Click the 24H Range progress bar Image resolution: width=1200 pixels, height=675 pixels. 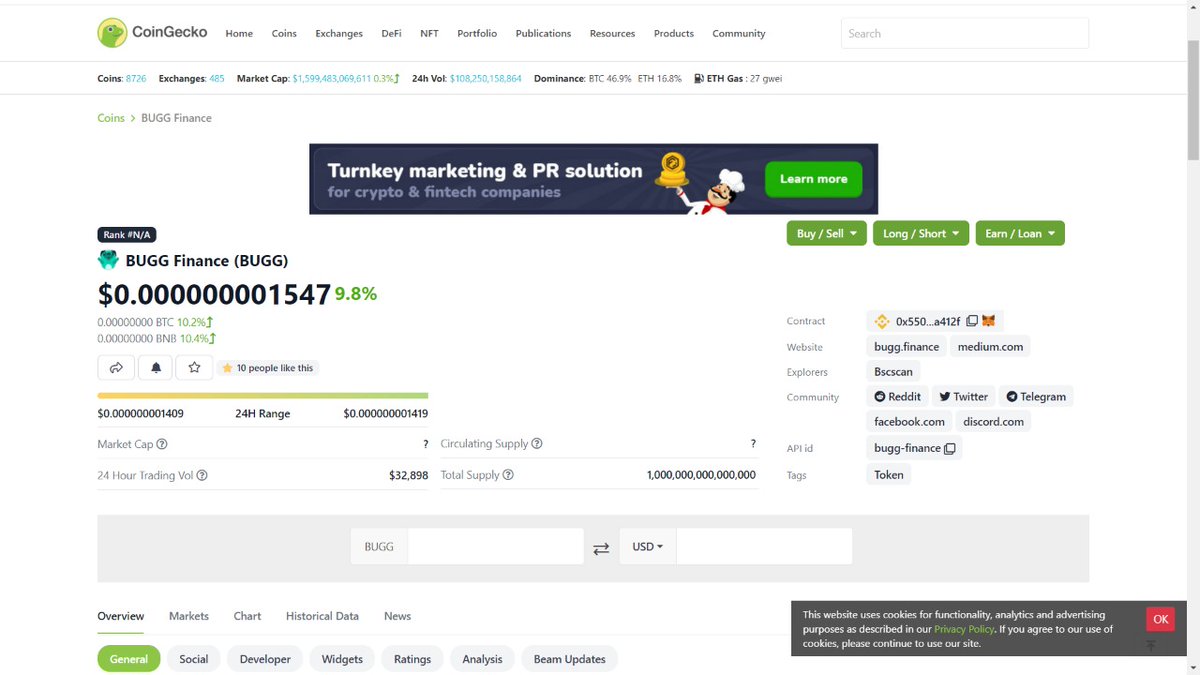click(263, 396)
